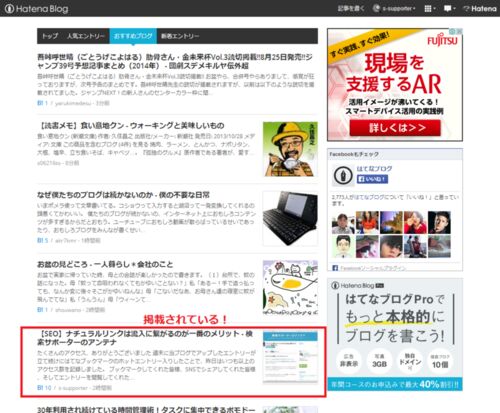Open the speech-bubble notifications dropdown
Screen dimensions: 500x413
pyautogui.click(x=449, y=8)
